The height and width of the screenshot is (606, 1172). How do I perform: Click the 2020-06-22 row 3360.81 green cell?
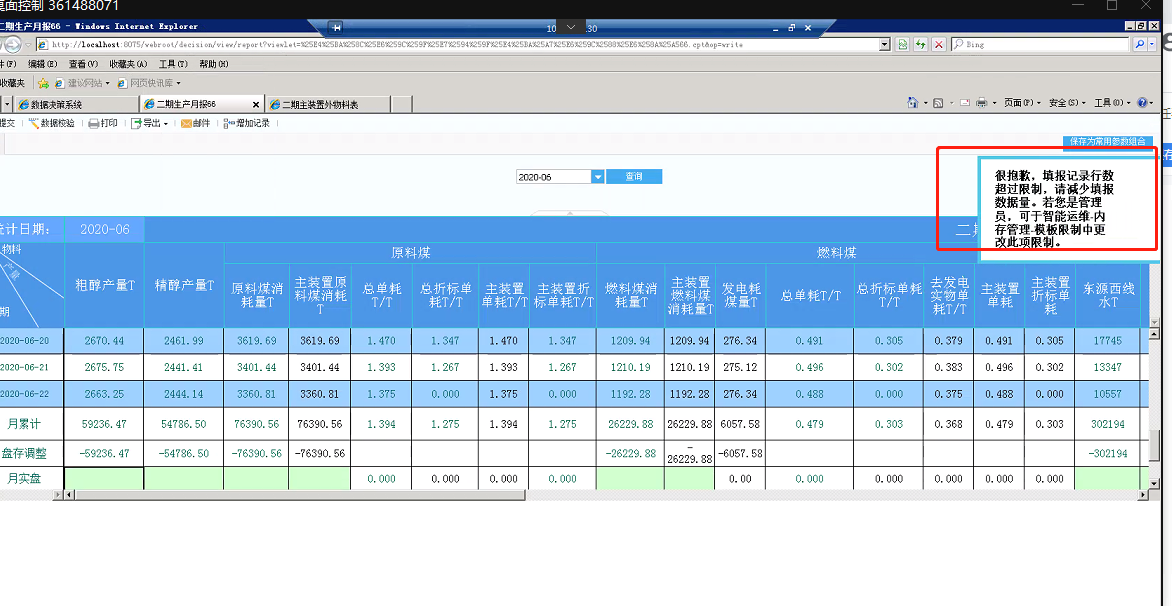tap(256, 394)
